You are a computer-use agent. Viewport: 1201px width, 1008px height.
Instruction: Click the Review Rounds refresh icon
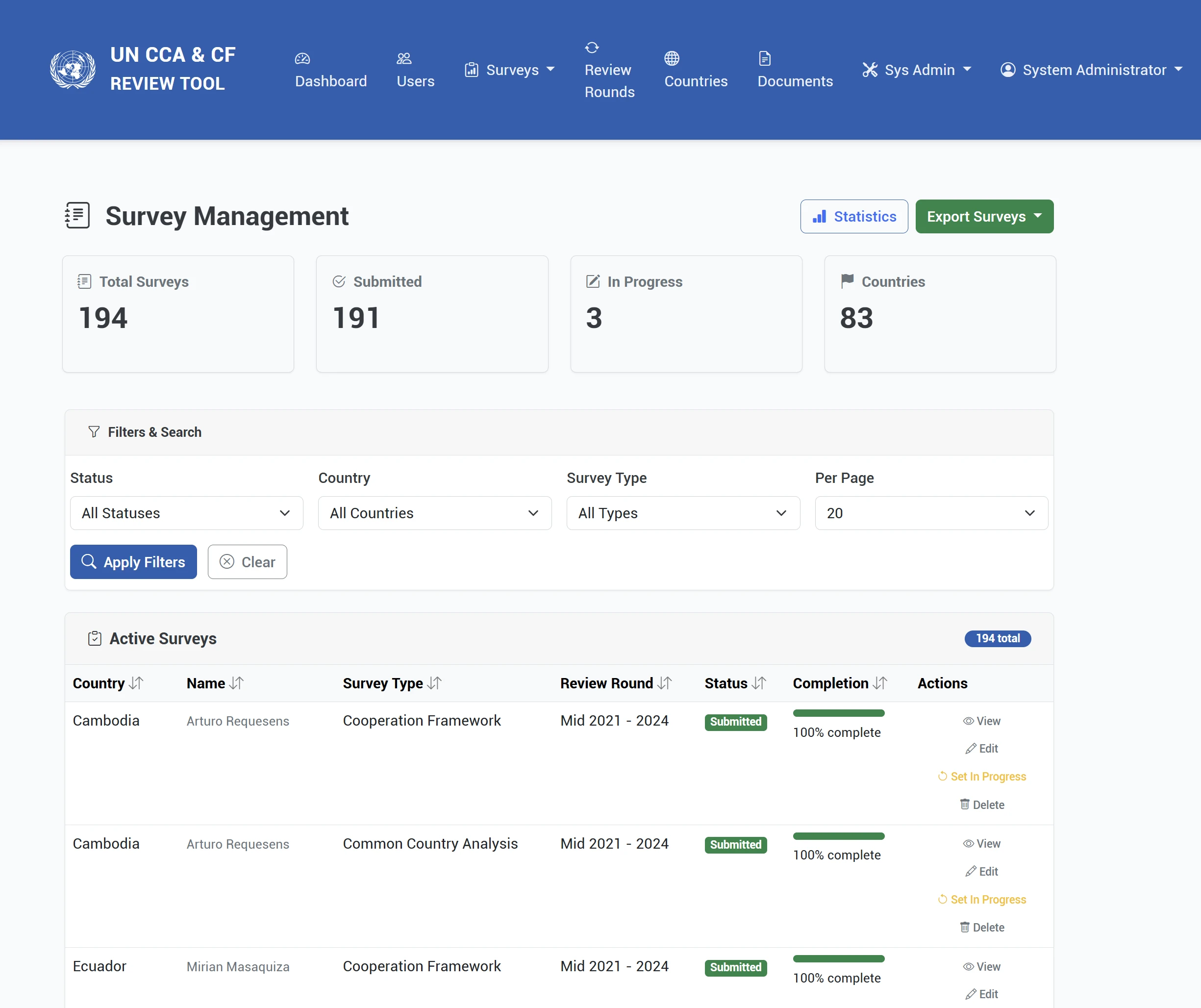tap(592, 47)
